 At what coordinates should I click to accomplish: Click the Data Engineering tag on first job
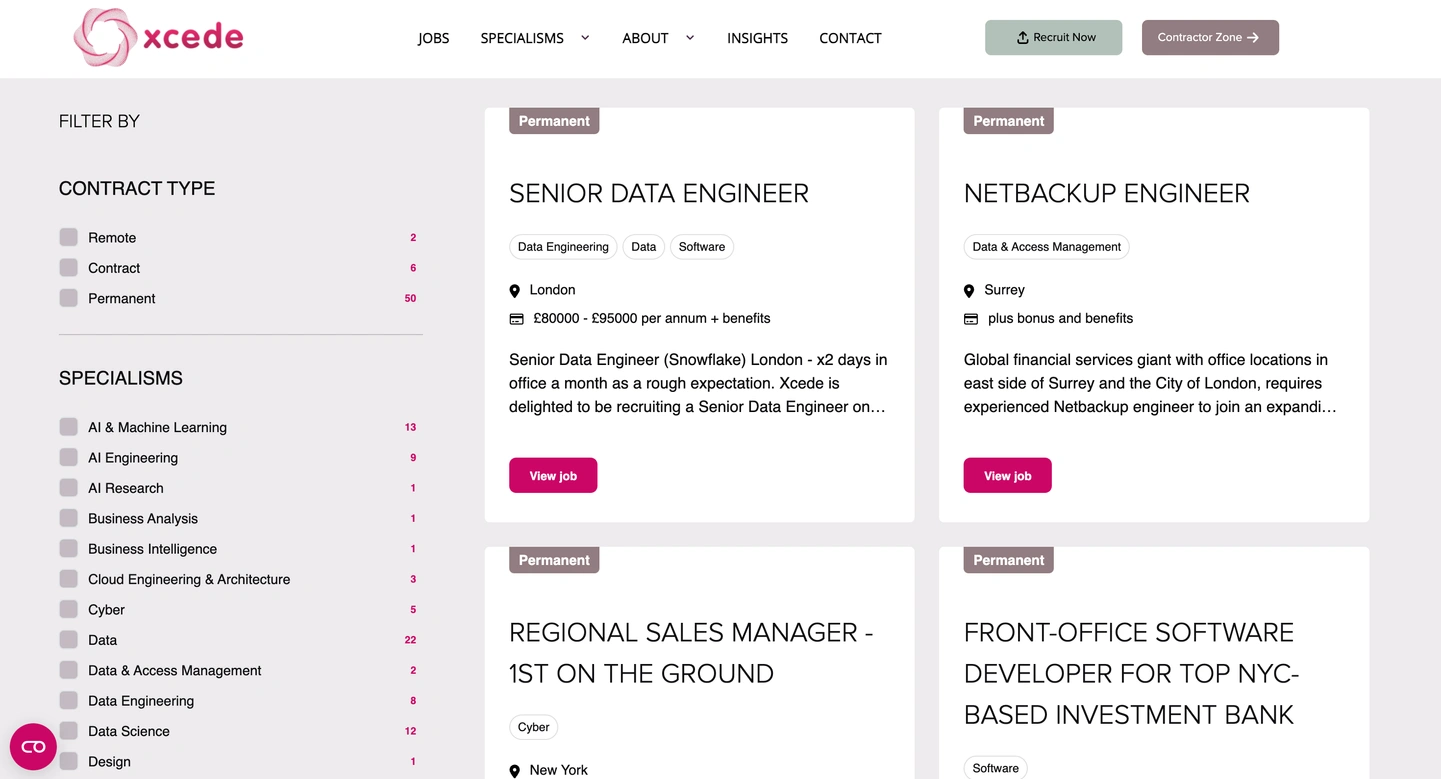click(x=563, y=247)
